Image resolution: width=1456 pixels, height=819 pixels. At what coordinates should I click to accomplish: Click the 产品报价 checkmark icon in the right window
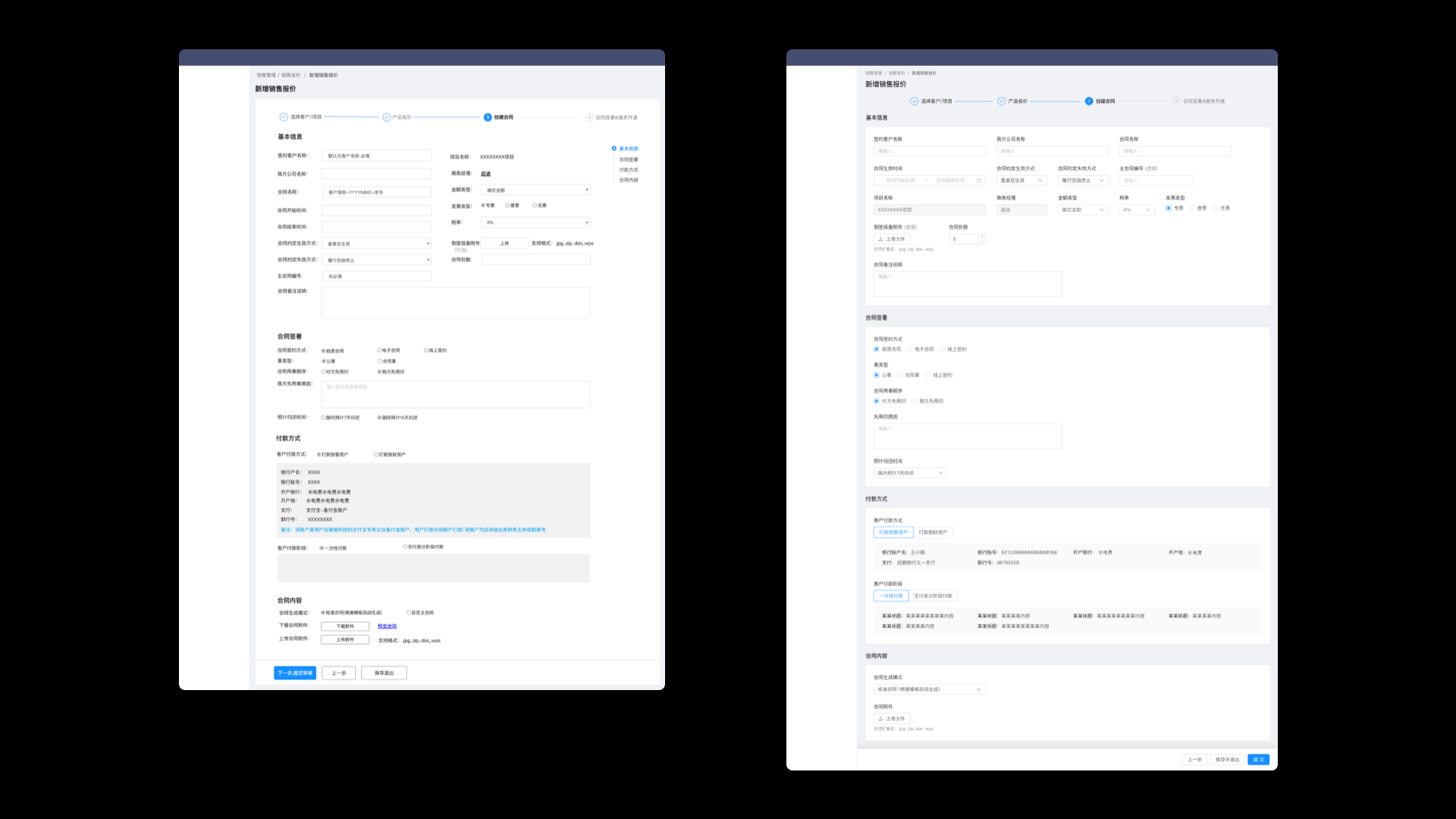1002,101
